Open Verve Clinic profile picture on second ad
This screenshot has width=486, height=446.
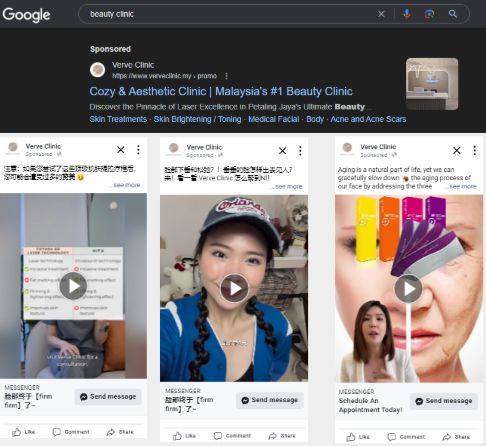point(173,149)
